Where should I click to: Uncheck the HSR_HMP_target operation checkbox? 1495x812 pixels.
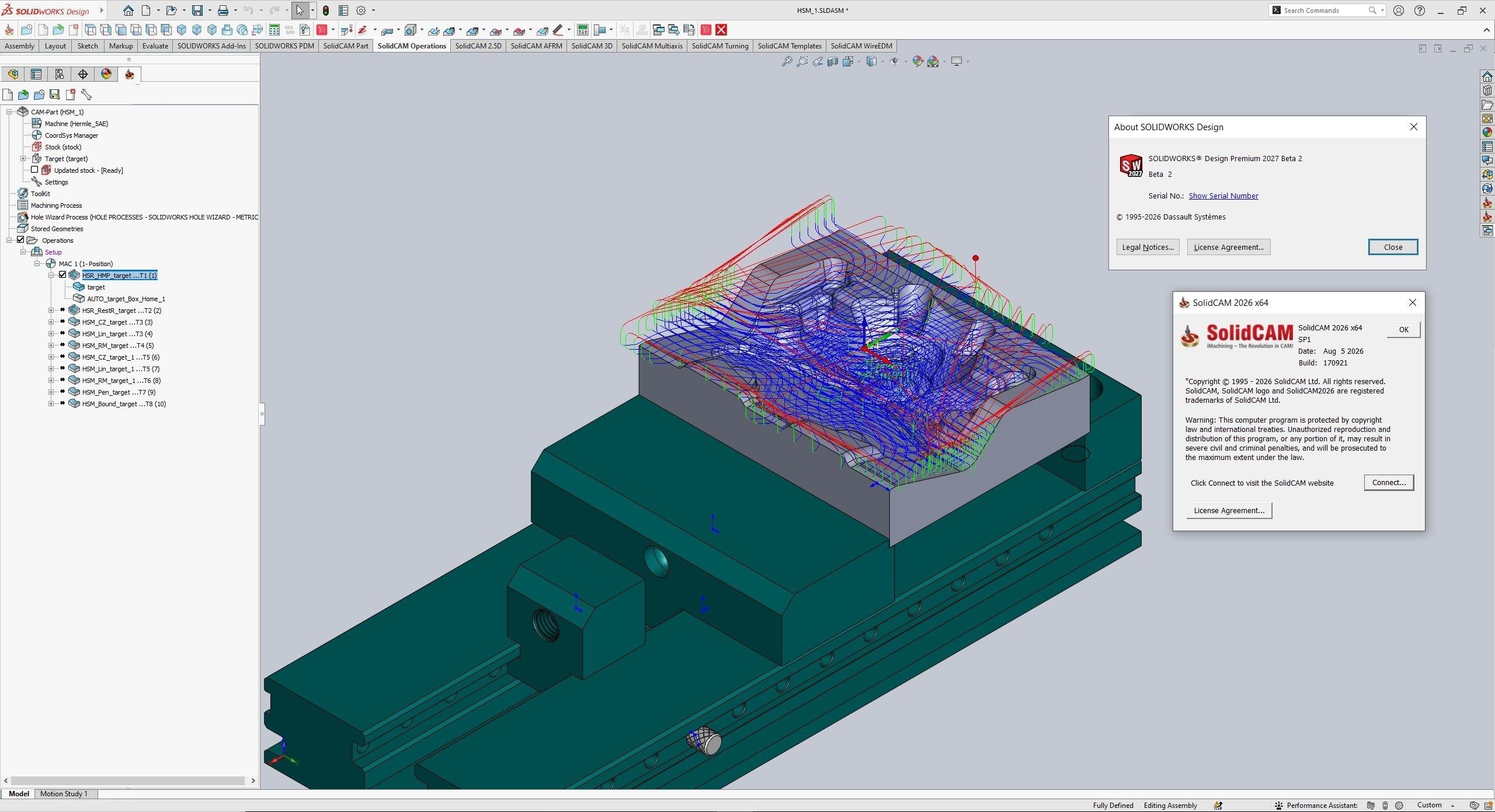pyautogui.click(x=62, y=275)
